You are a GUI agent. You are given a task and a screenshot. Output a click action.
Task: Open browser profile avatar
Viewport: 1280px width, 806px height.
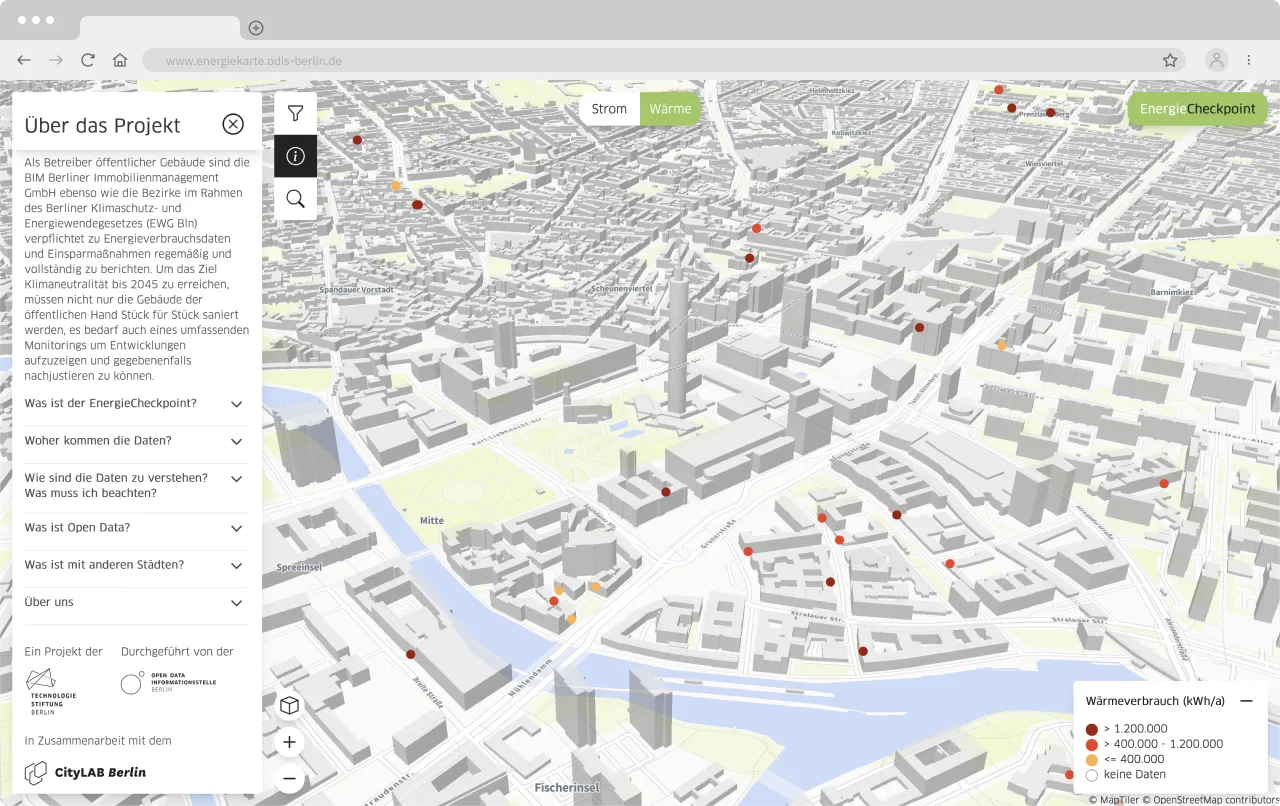pyautogui.click(x=1217, y=60)
